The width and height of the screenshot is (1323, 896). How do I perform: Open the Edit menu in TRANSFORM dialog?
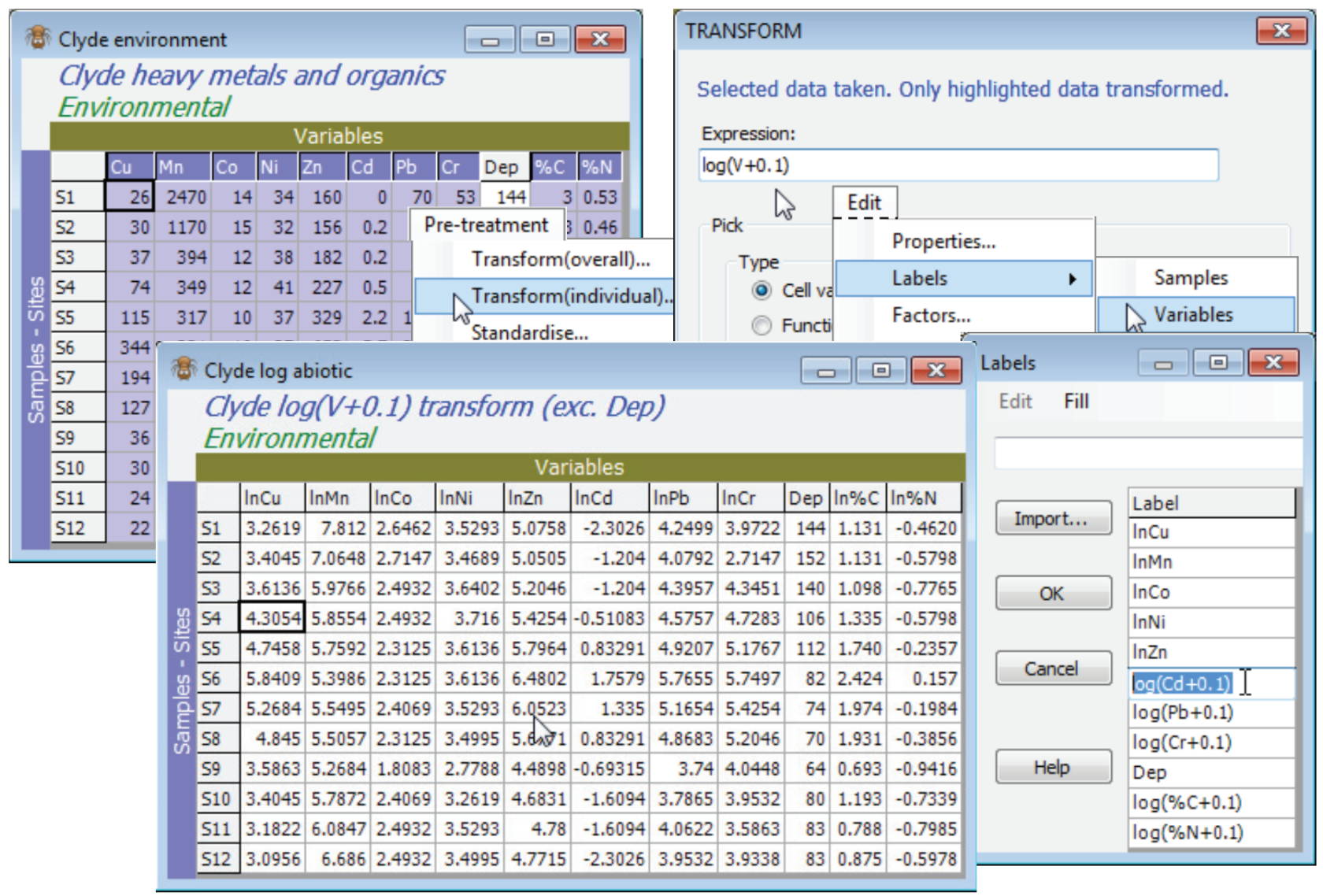(x=864, y=203)
